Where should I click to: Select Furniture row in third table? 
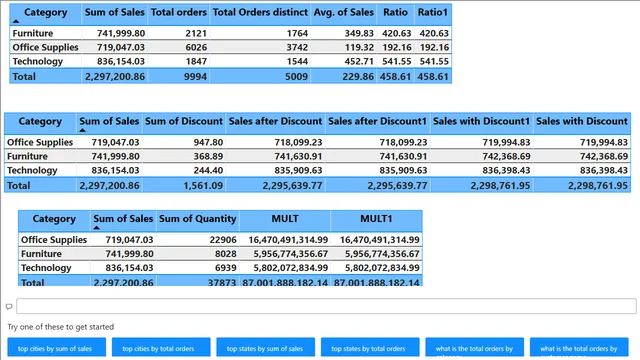[x=220, y=253]
